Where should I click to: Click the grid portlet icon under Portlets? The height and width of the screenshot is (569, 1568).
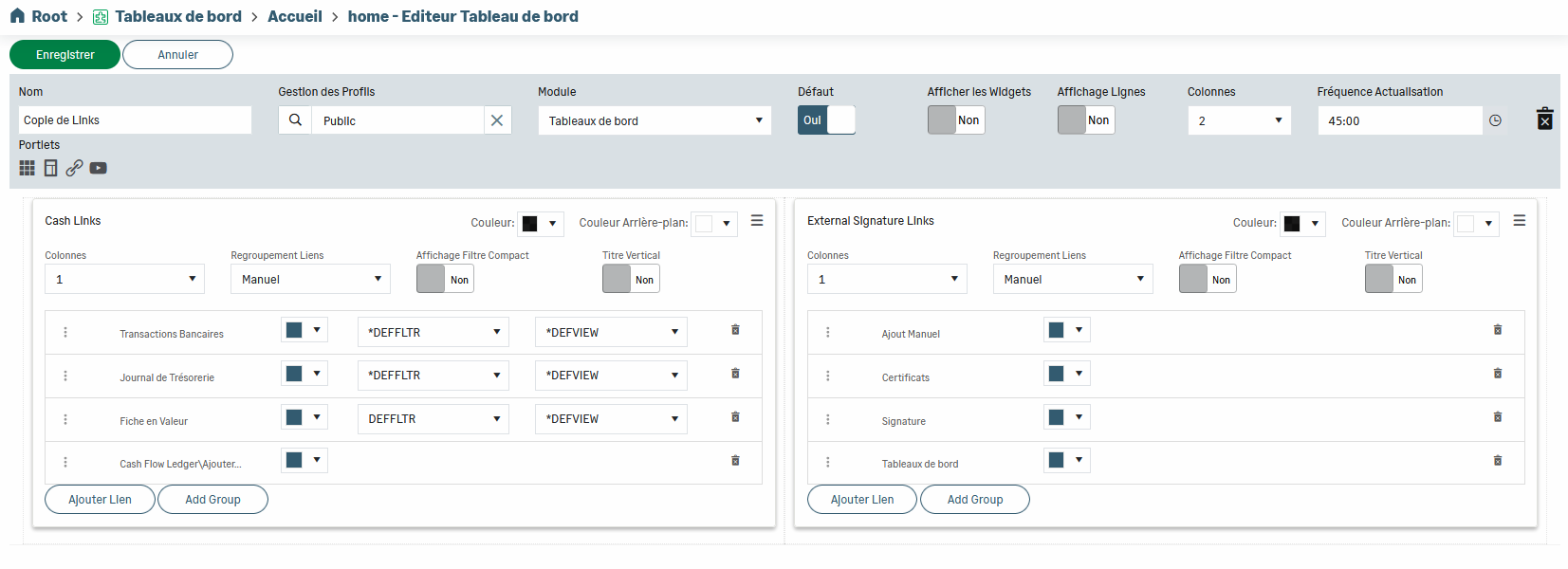tap(27, 168)
